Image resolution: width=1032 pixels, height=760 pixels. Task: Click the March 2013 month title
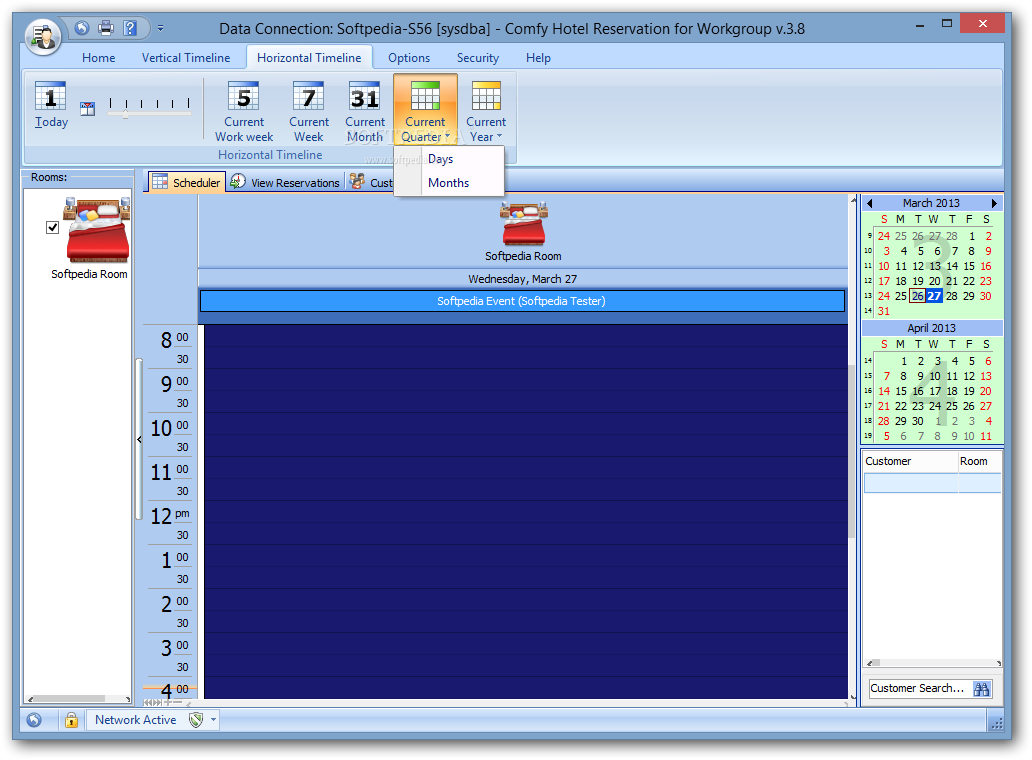pyautogui.click(x=931, y=203)
